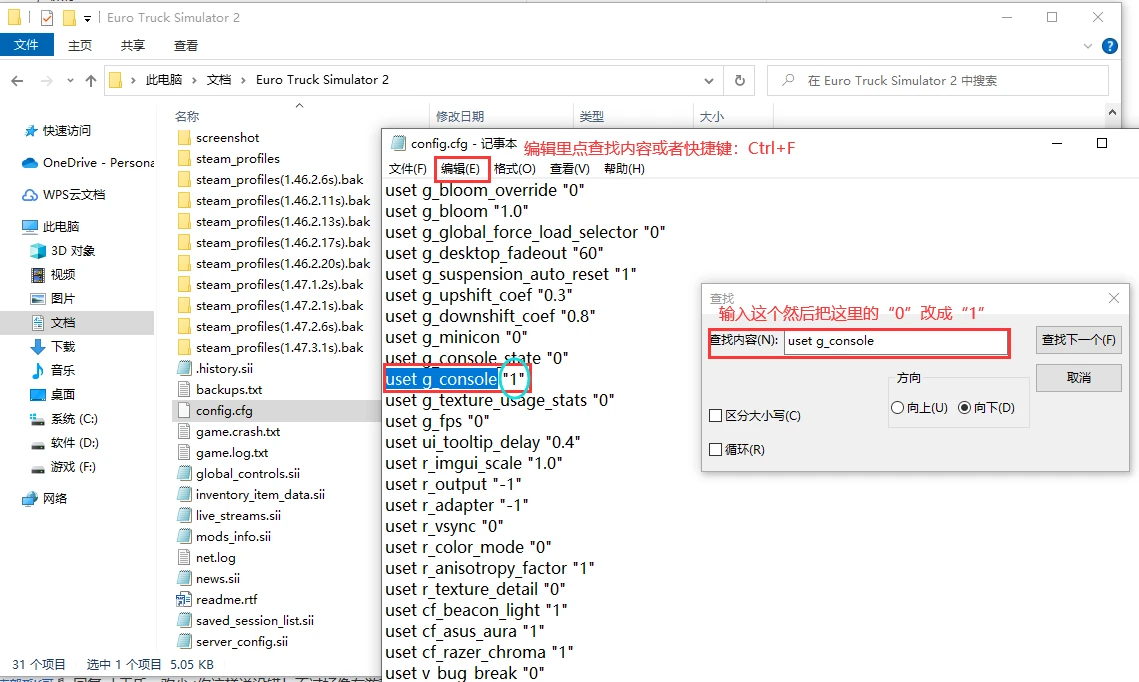Viewport: 1139px width, 682px height.
Task: Expand the address bar history dropdown
Action: pos(709,81)
